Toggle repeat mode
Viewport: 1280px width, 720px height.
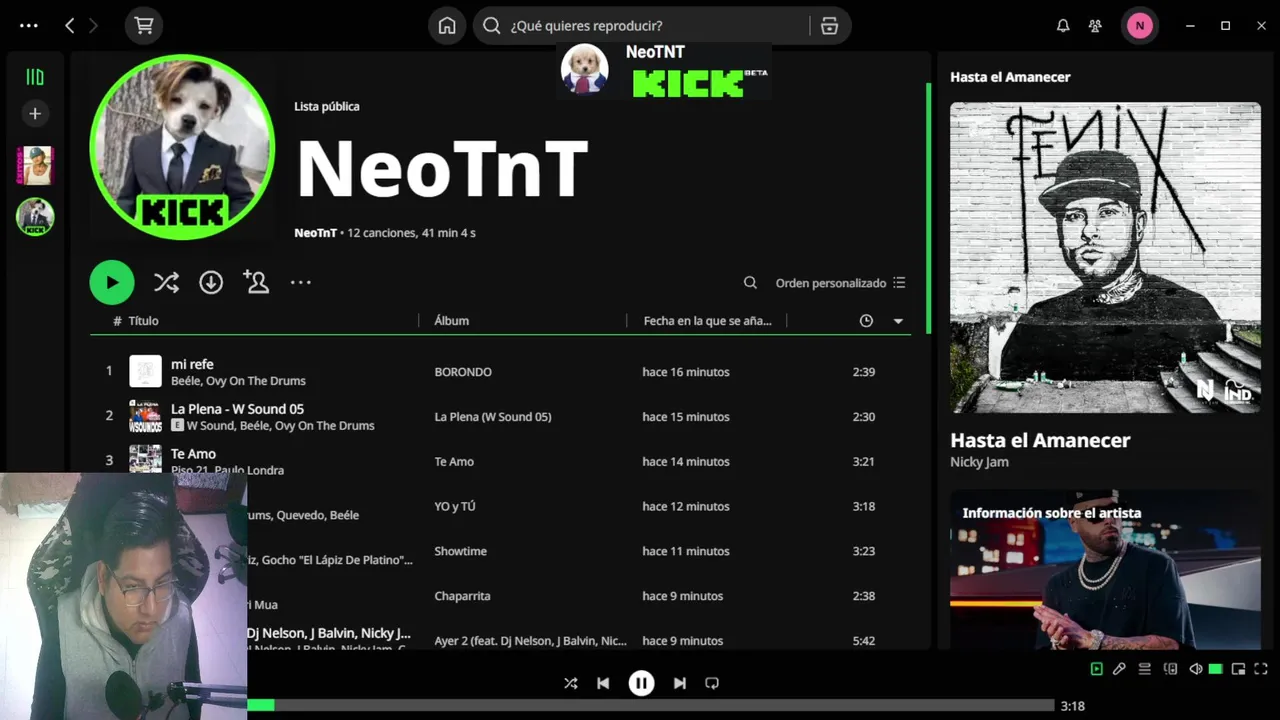(712, 683)
